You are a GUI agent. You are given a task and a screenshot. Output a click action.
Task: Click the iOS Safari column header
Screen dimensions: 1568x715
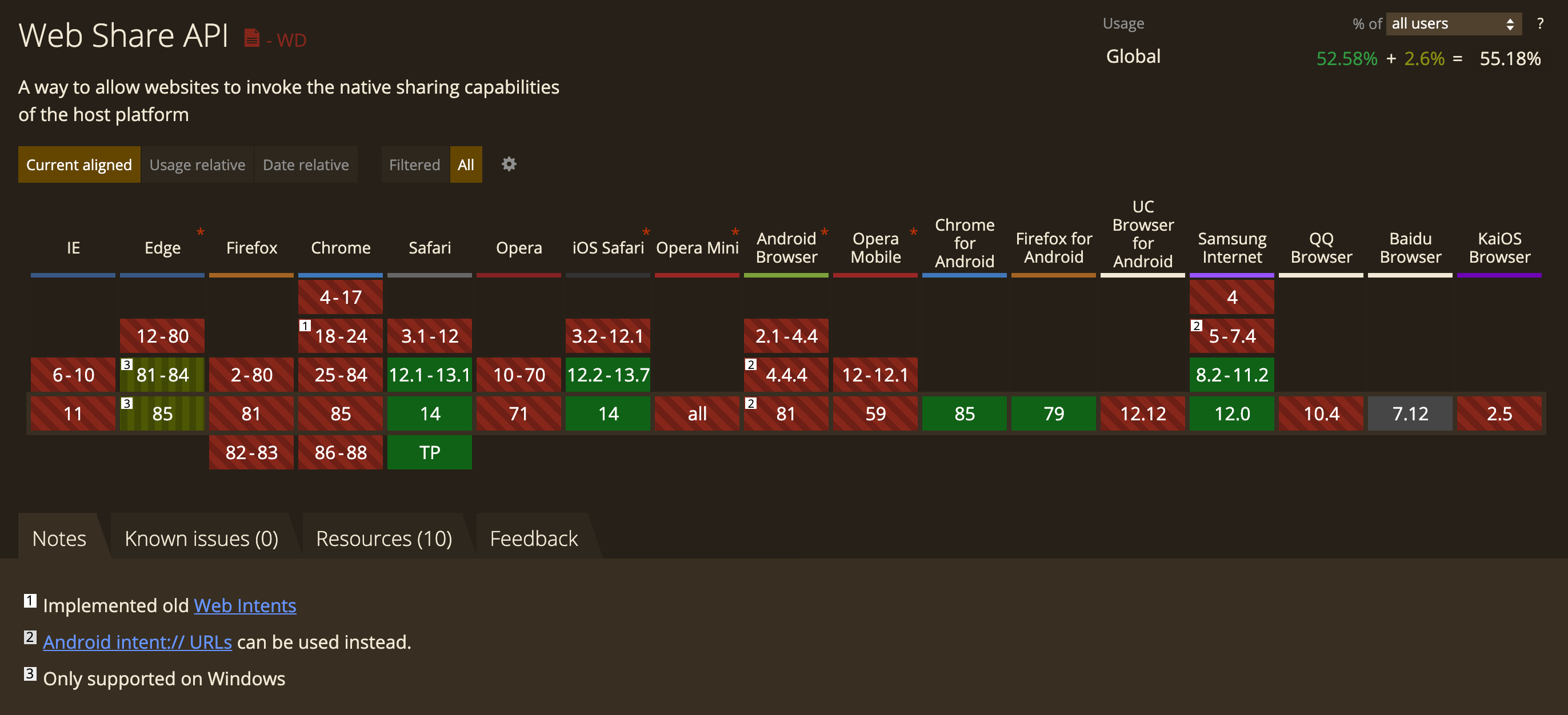click(x=608, y=248)
